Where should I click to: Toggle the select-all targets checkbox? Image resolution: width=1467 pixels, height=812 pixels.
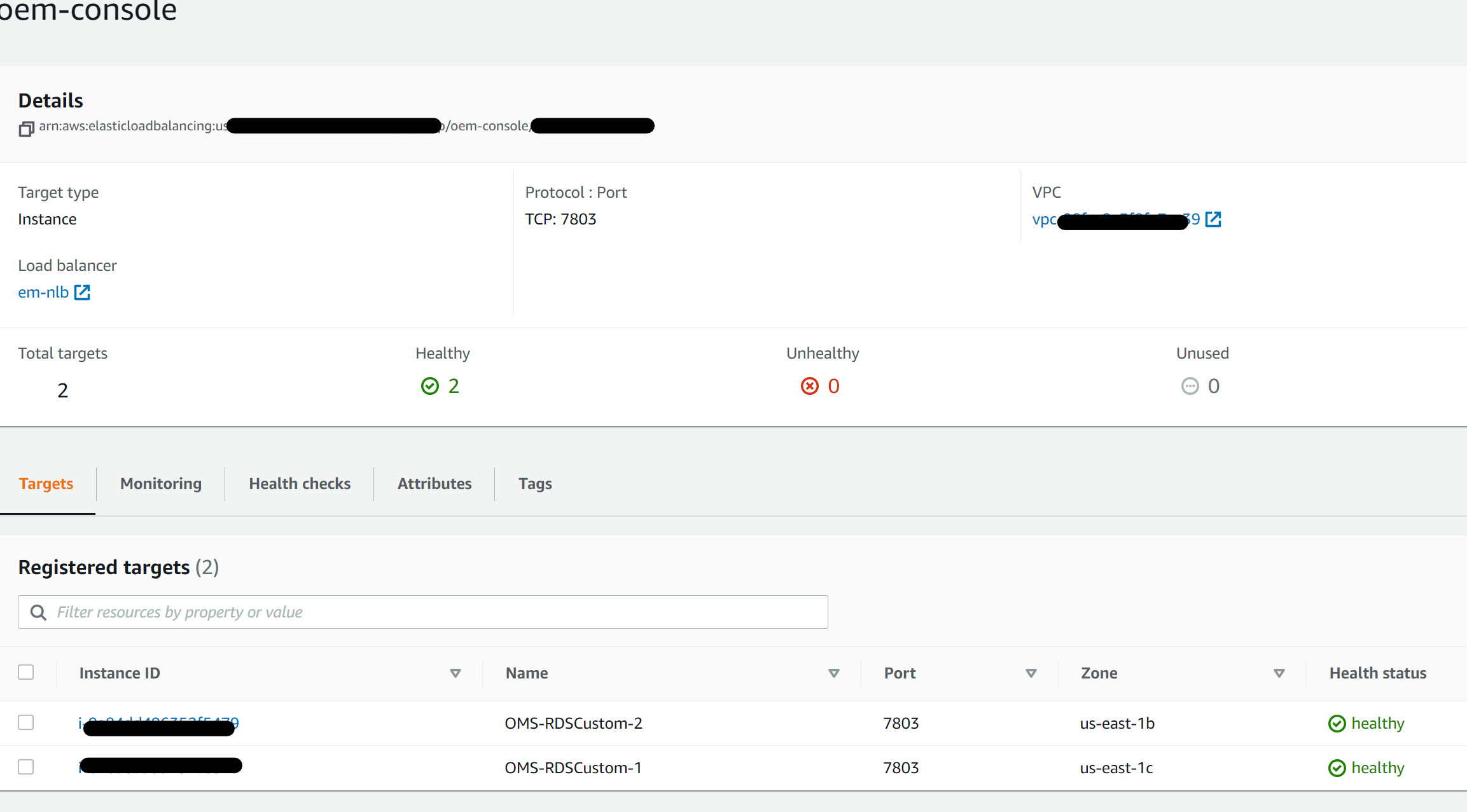coord(26,672)
